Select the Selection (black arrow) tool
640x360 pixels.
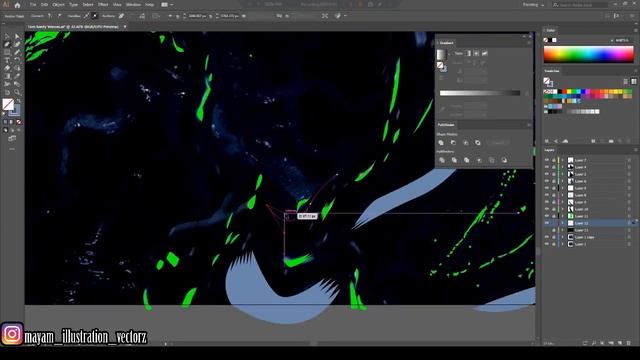tap(7, 37)
